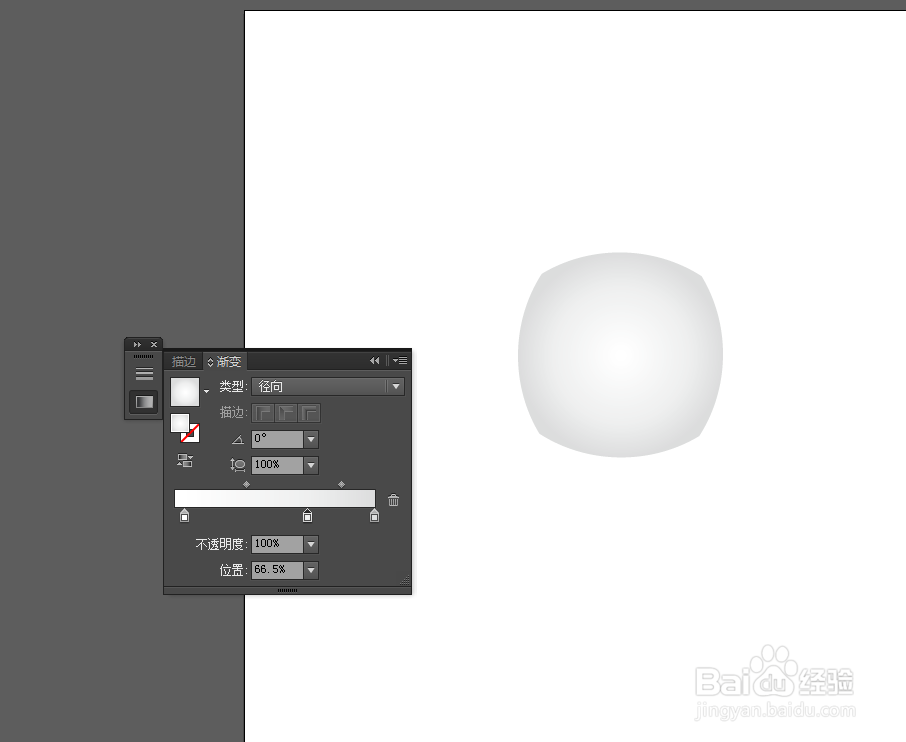Viewport: 906px width, 742px height.
Task: Click the aspect ratio icon beside 100%
Action: tap(237, 465)
